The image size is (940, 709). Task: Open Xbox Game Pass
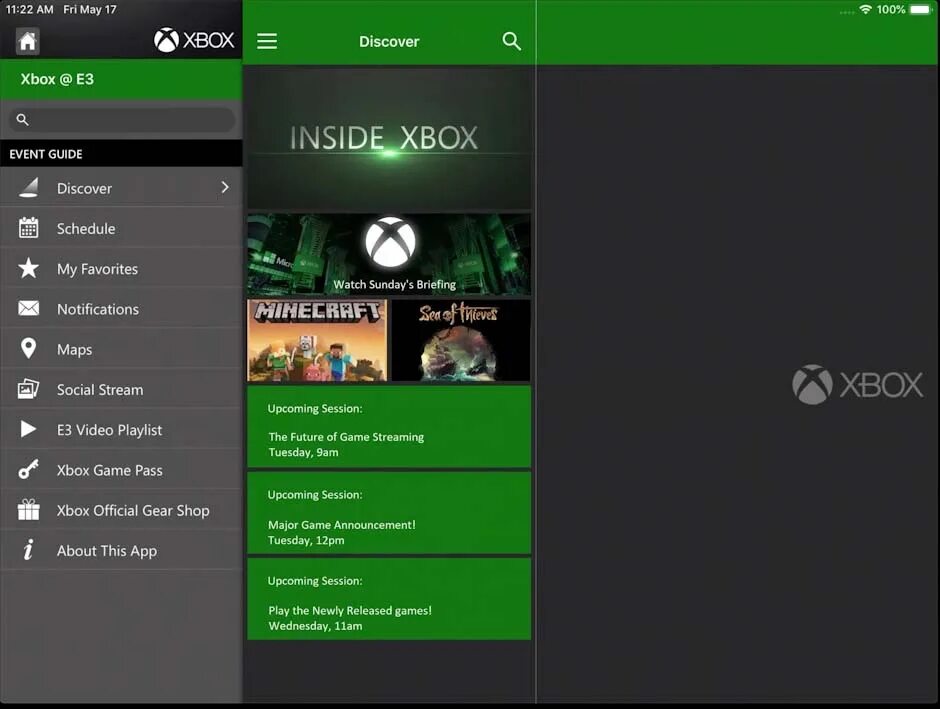coord(122,470)
